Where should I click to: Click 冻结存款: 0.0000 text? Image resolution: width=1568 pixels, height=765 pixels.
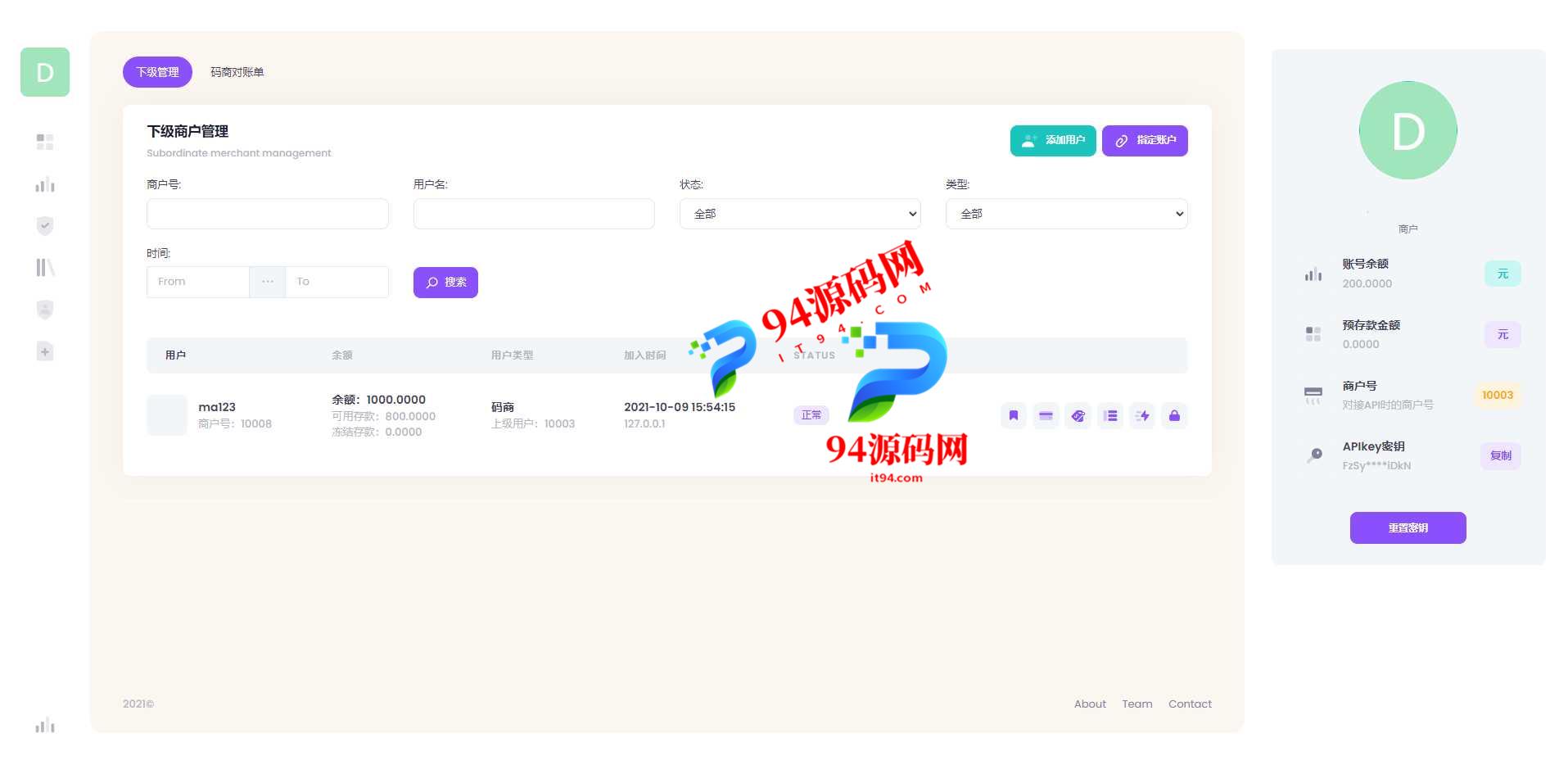pyautogui.click(x=377, y=432)
